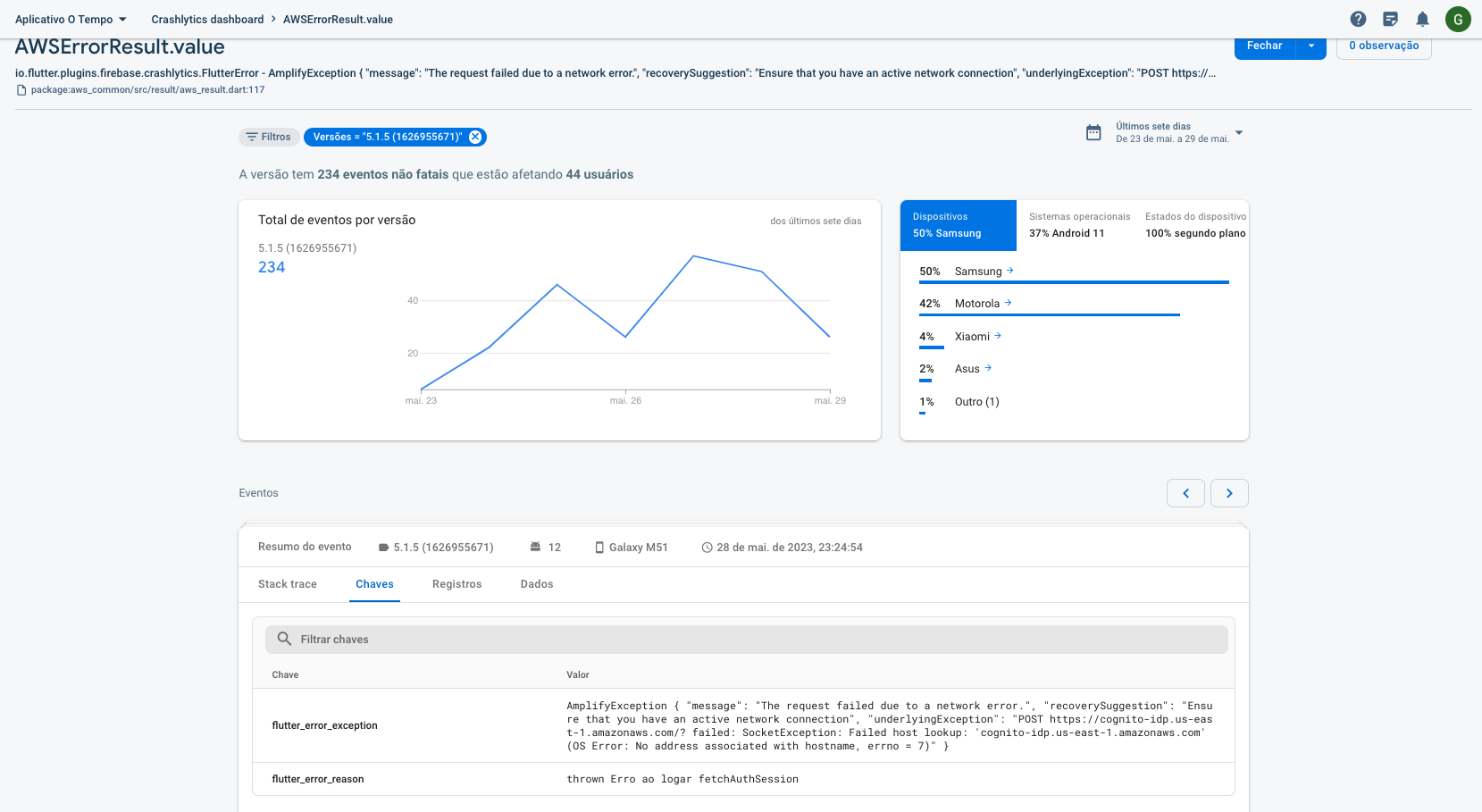1482x812 pixels.
Task: Click the calendar icon for date range
Action: (1093, 131)
